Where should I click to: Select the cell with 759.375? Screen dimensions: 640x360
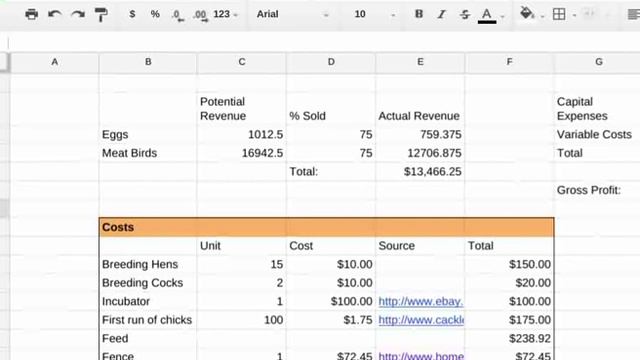tap(420, 135)
